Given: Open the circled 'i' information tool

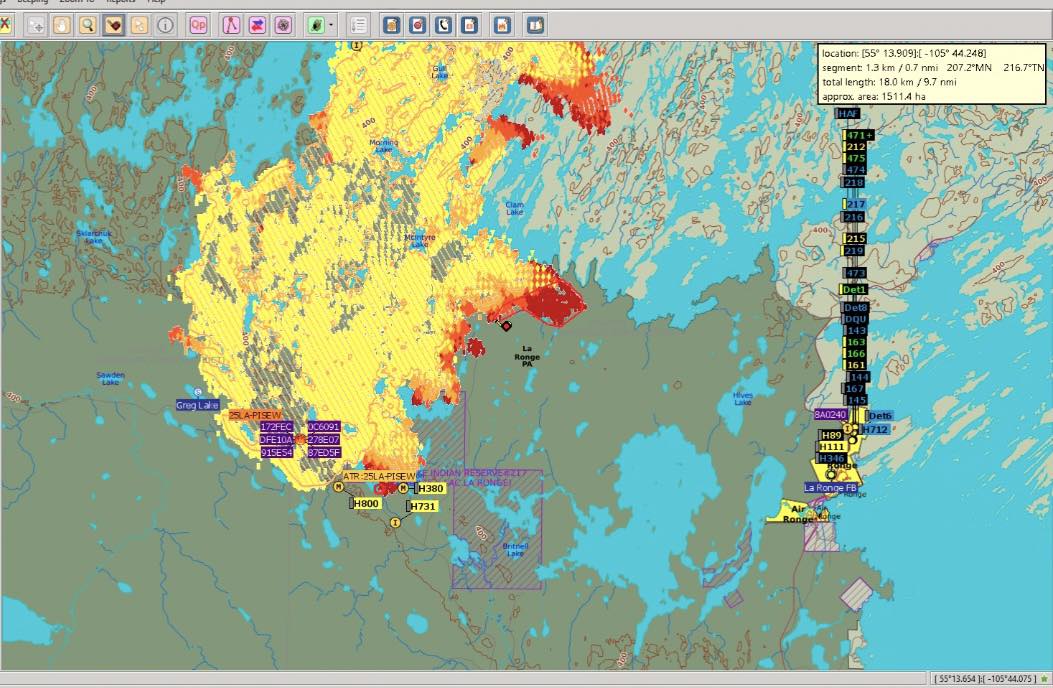Looking at the screenshot, I should (165, 26).
